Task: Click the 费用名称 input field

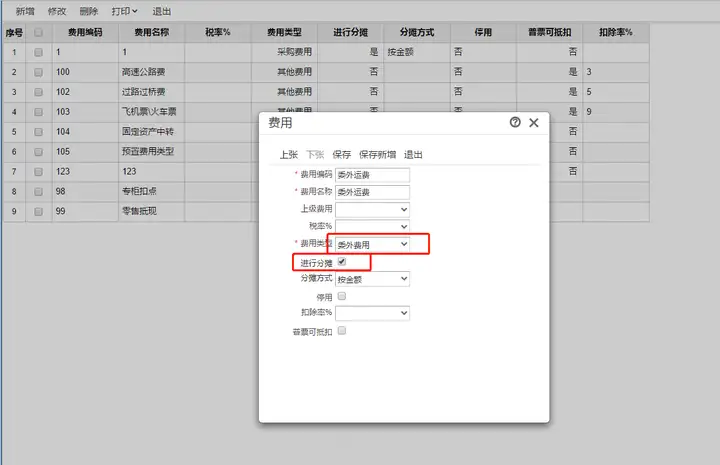Action: (x=372, y=192)
